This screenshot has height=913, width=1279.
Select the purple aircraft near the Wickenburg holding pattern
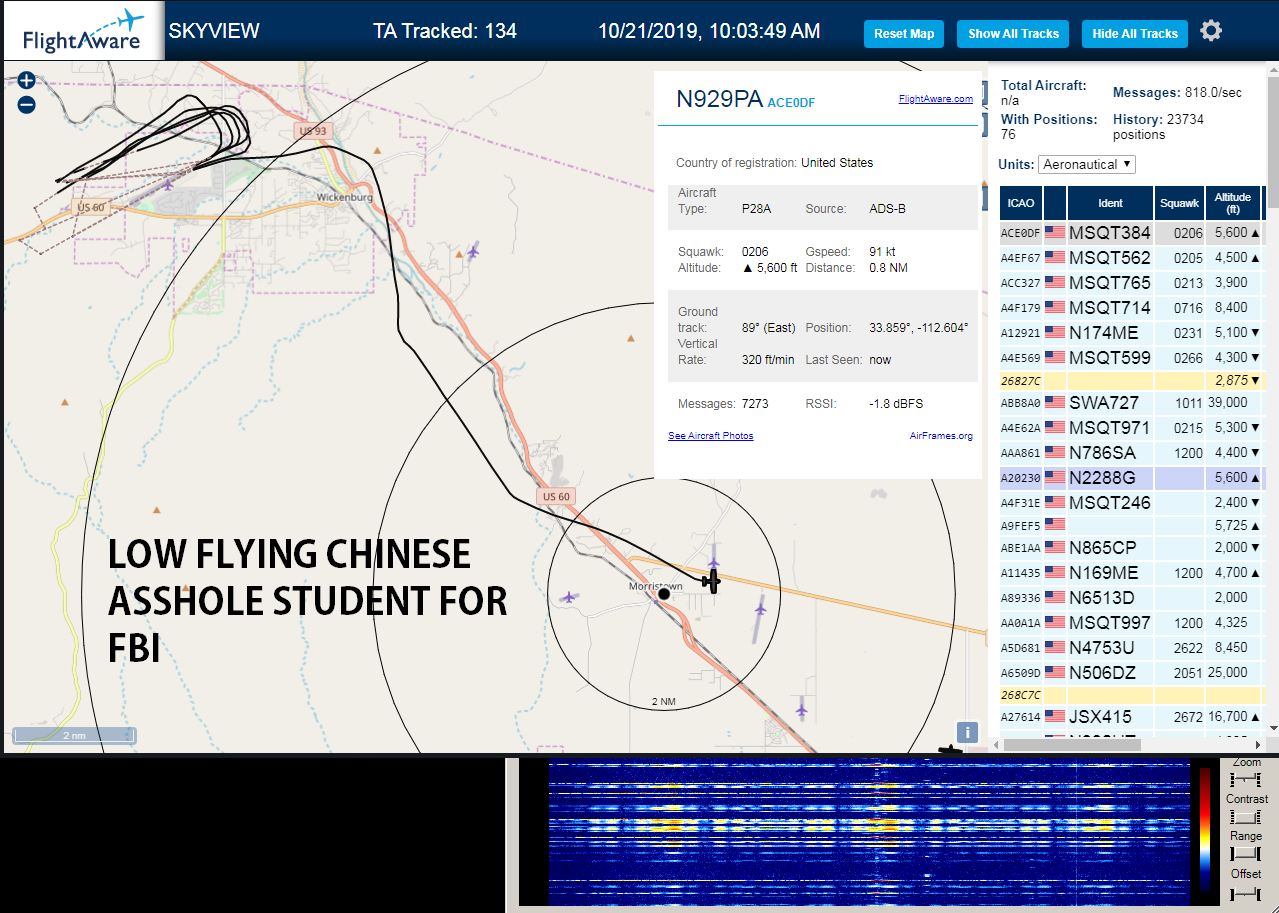(168, 183)
